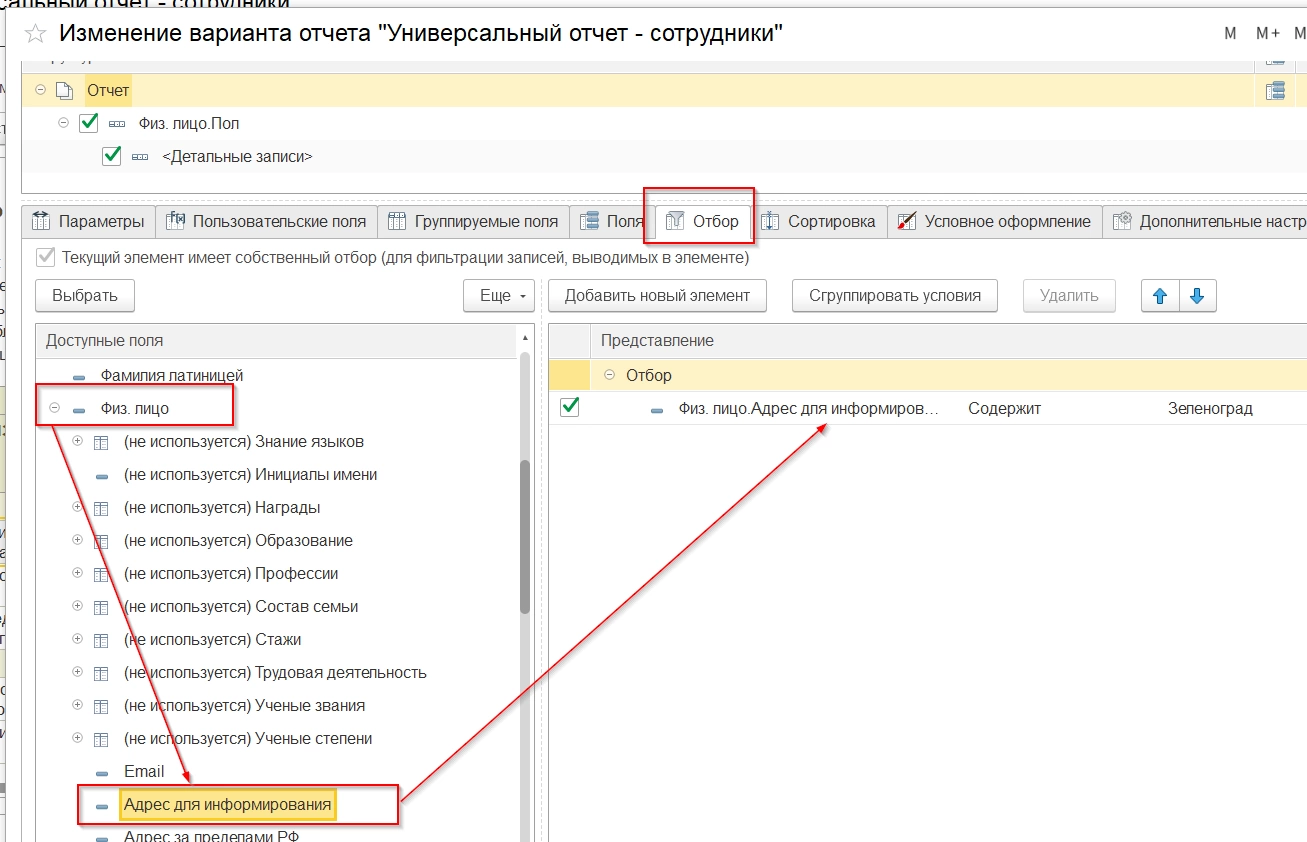1307x842 pixels.
Task: Click the Выбрать button
Action: point(85,296)
